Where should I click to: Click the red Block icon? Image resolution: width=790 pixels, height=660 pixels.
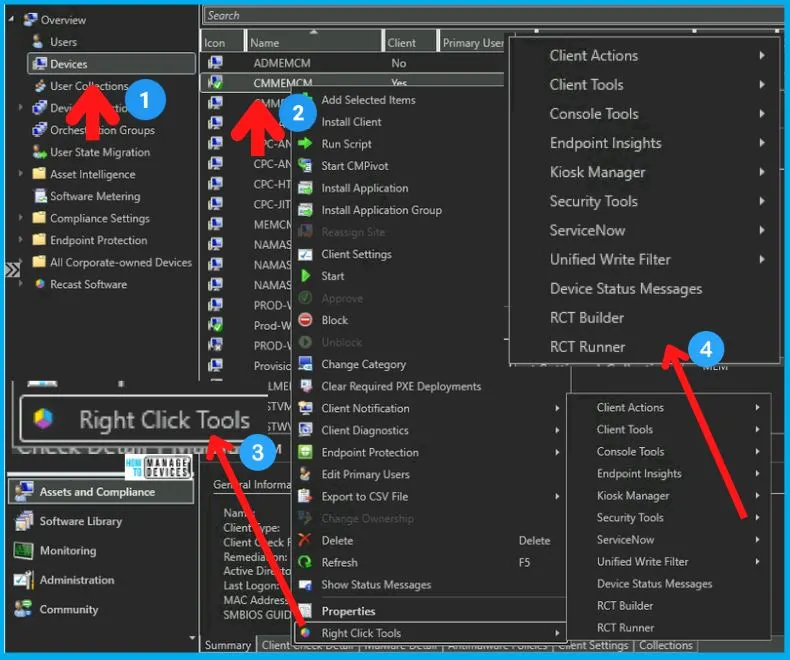tap(305, 320)
